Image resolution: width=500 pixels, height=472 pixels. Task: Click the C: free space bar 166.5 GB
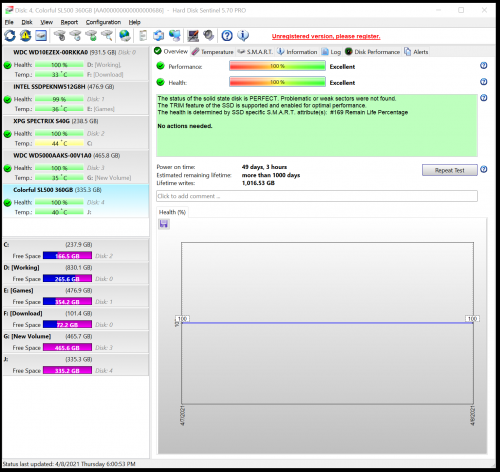(67, 256)
